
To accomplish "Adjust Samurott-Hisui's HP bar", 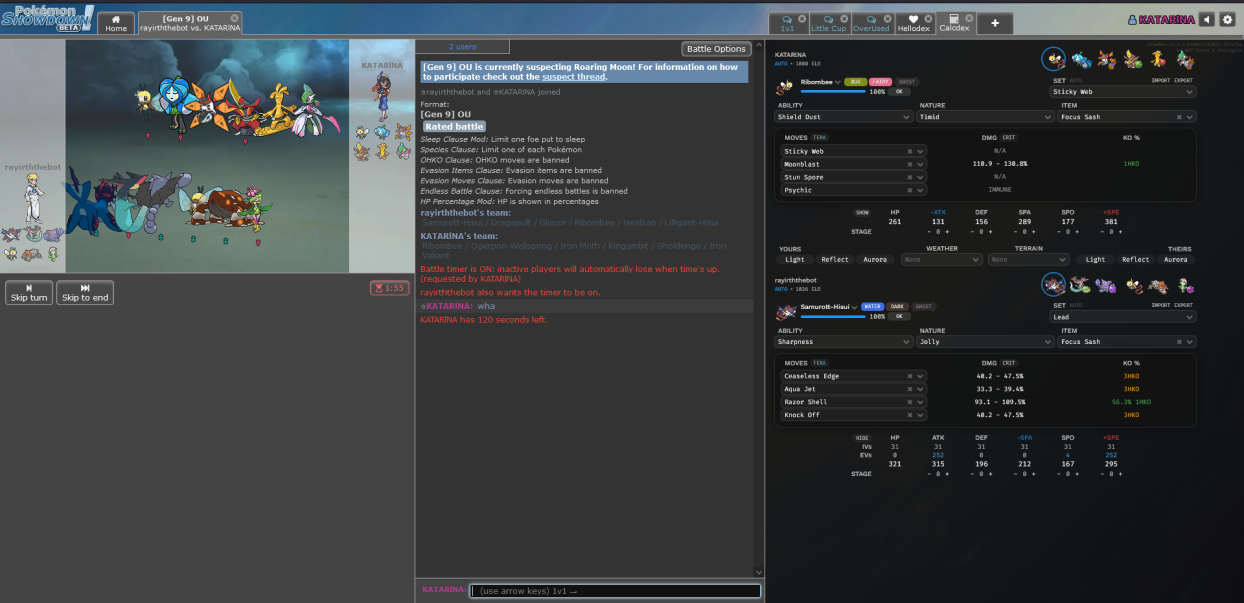I will (833, 316).
